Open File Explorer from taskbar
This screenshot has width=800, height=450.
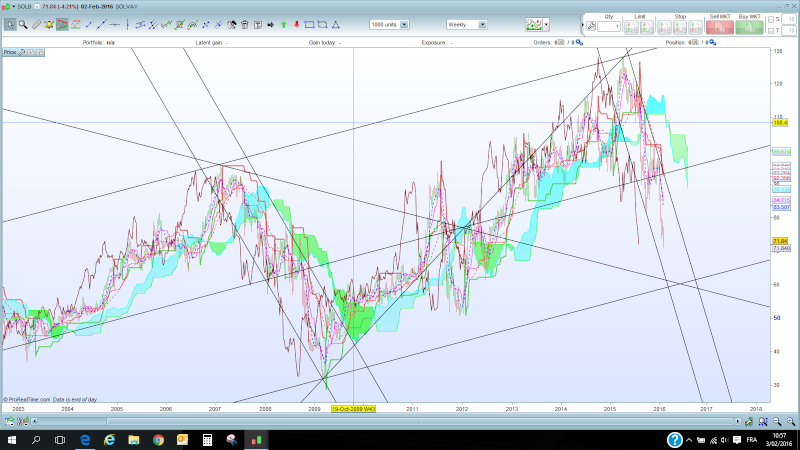(x=134, y=440)
